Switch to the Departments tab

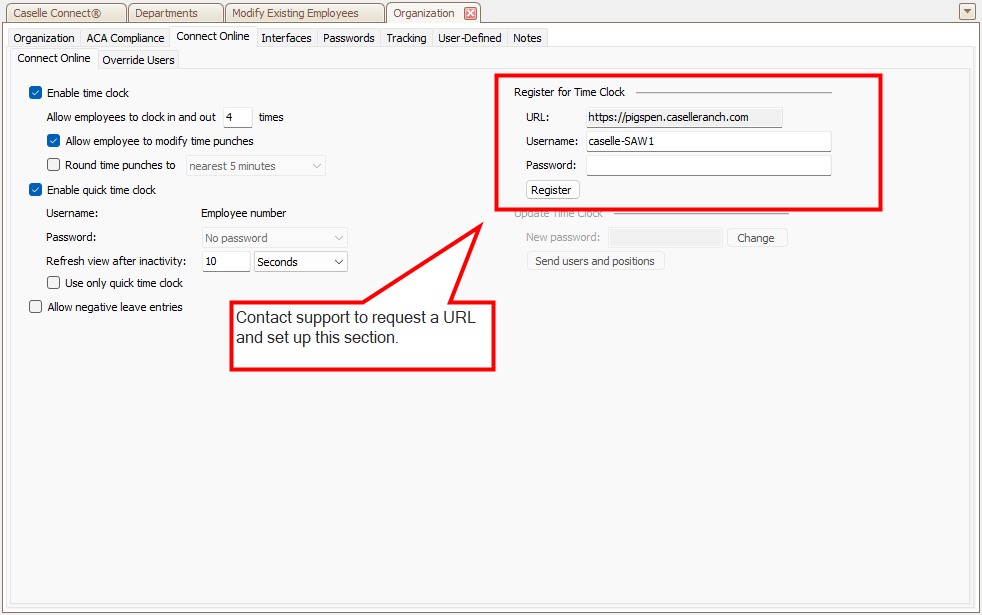[x=166, y=13]
